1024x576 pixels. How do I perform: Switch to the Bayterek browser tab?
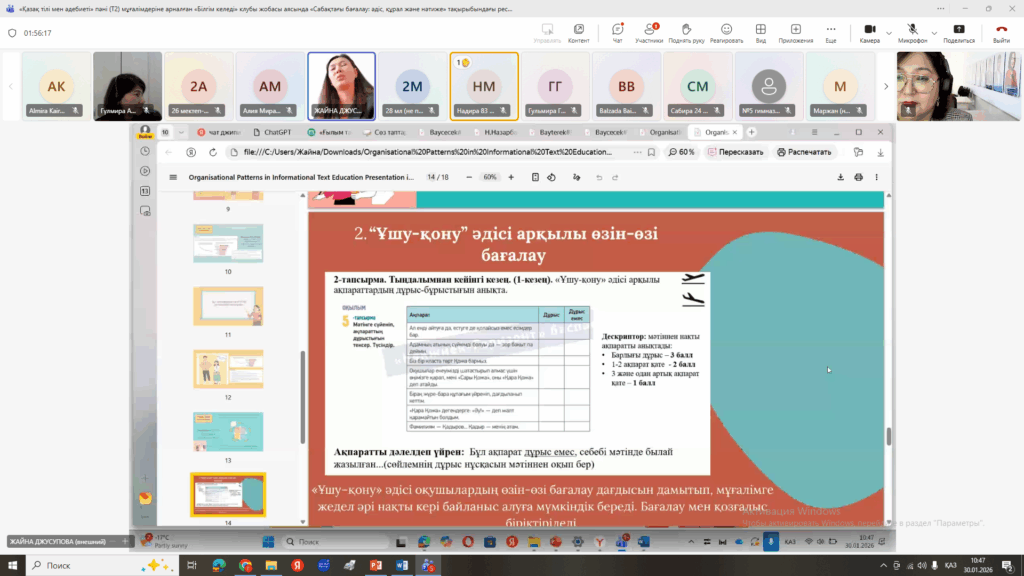click(542, 132)
